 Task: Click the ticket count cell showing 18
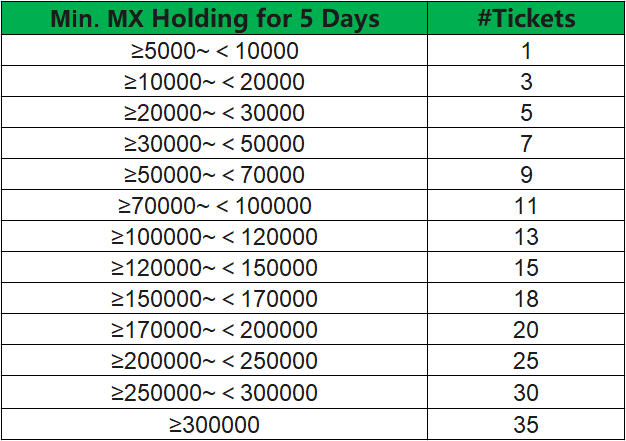(526, 299)
